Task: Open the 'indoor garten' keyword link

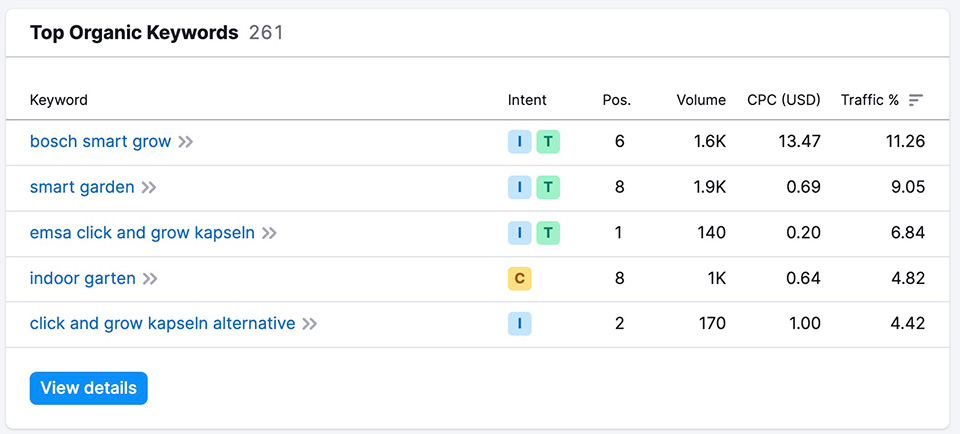Action: pyautogui.click(x=83, y=279)
